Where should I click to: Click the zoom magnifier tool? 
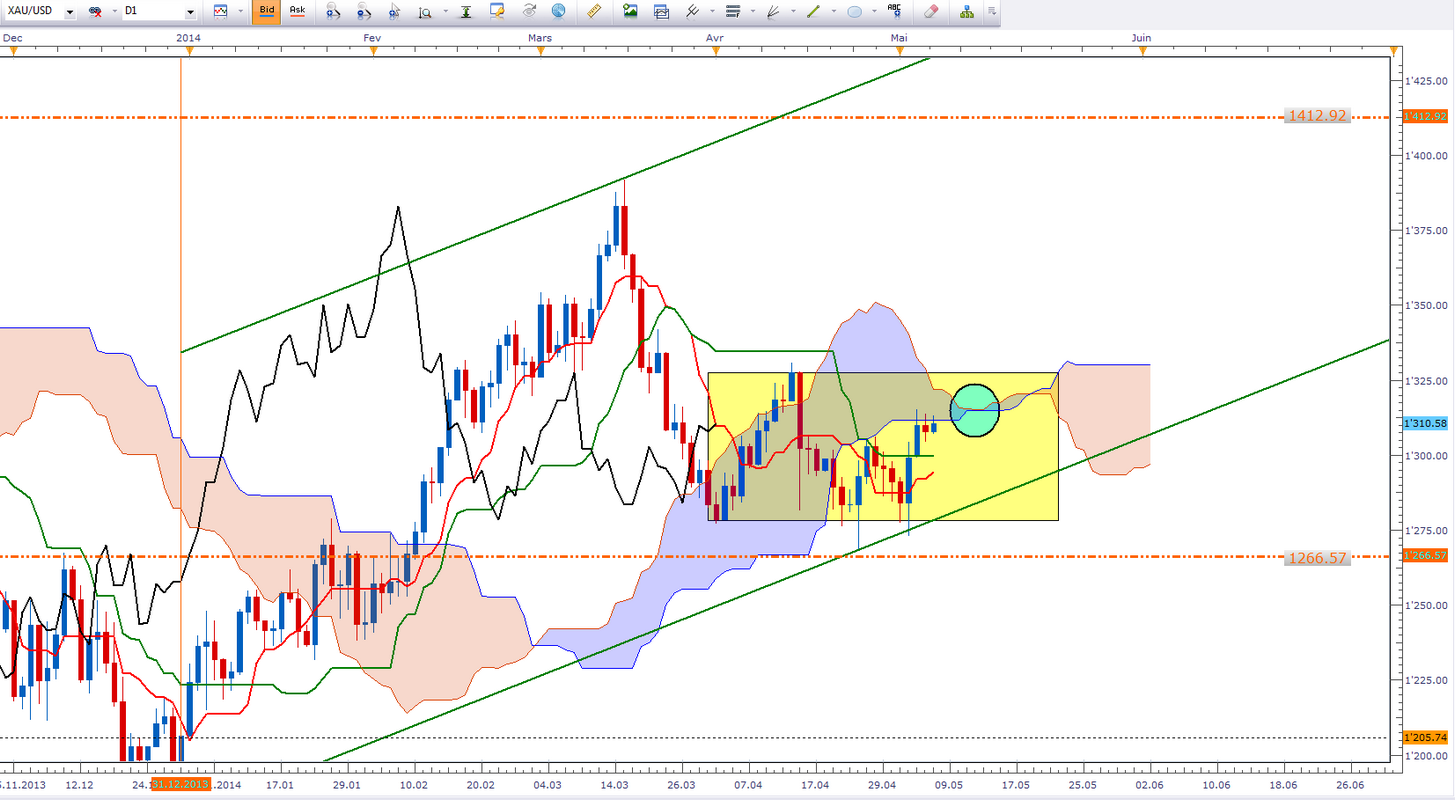425,12
